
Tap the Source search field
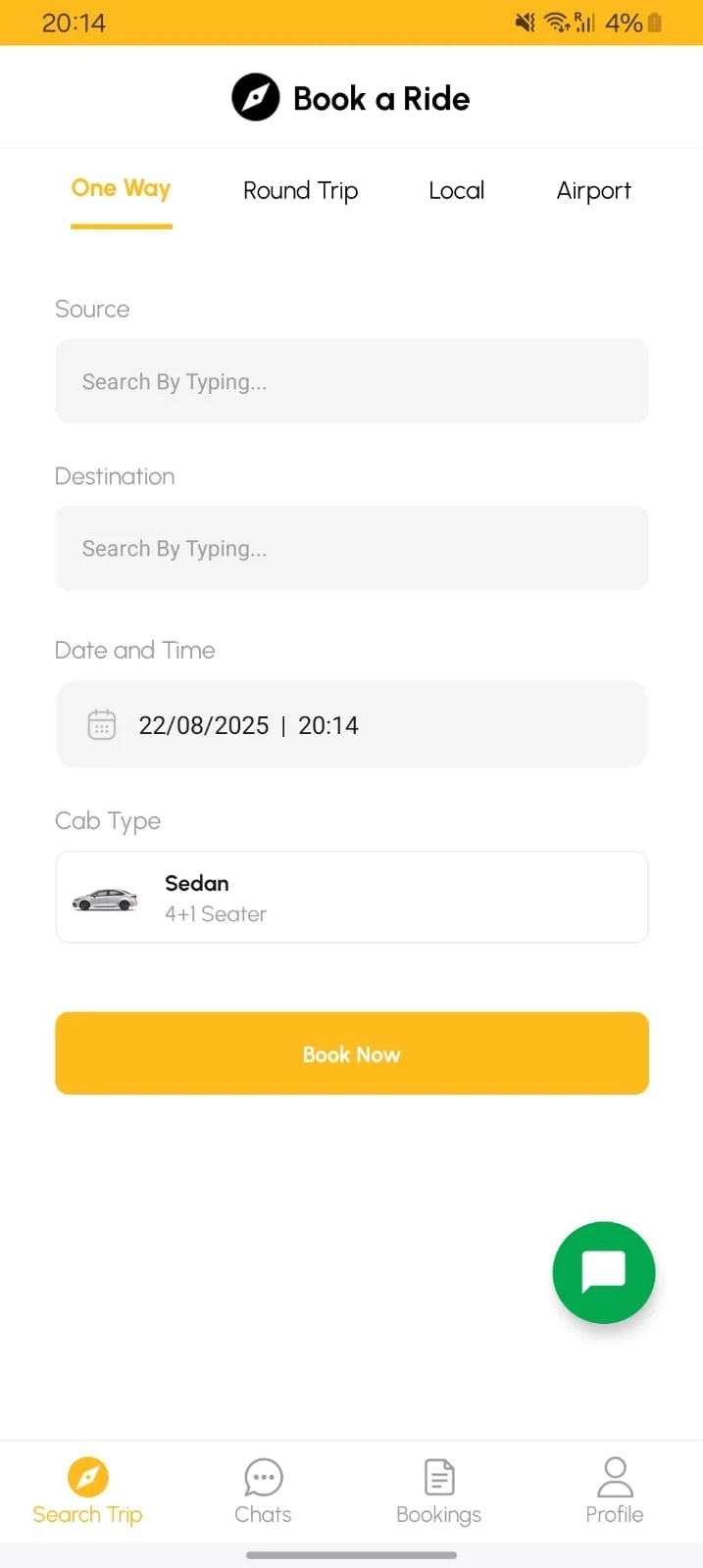tap(352, 381)
